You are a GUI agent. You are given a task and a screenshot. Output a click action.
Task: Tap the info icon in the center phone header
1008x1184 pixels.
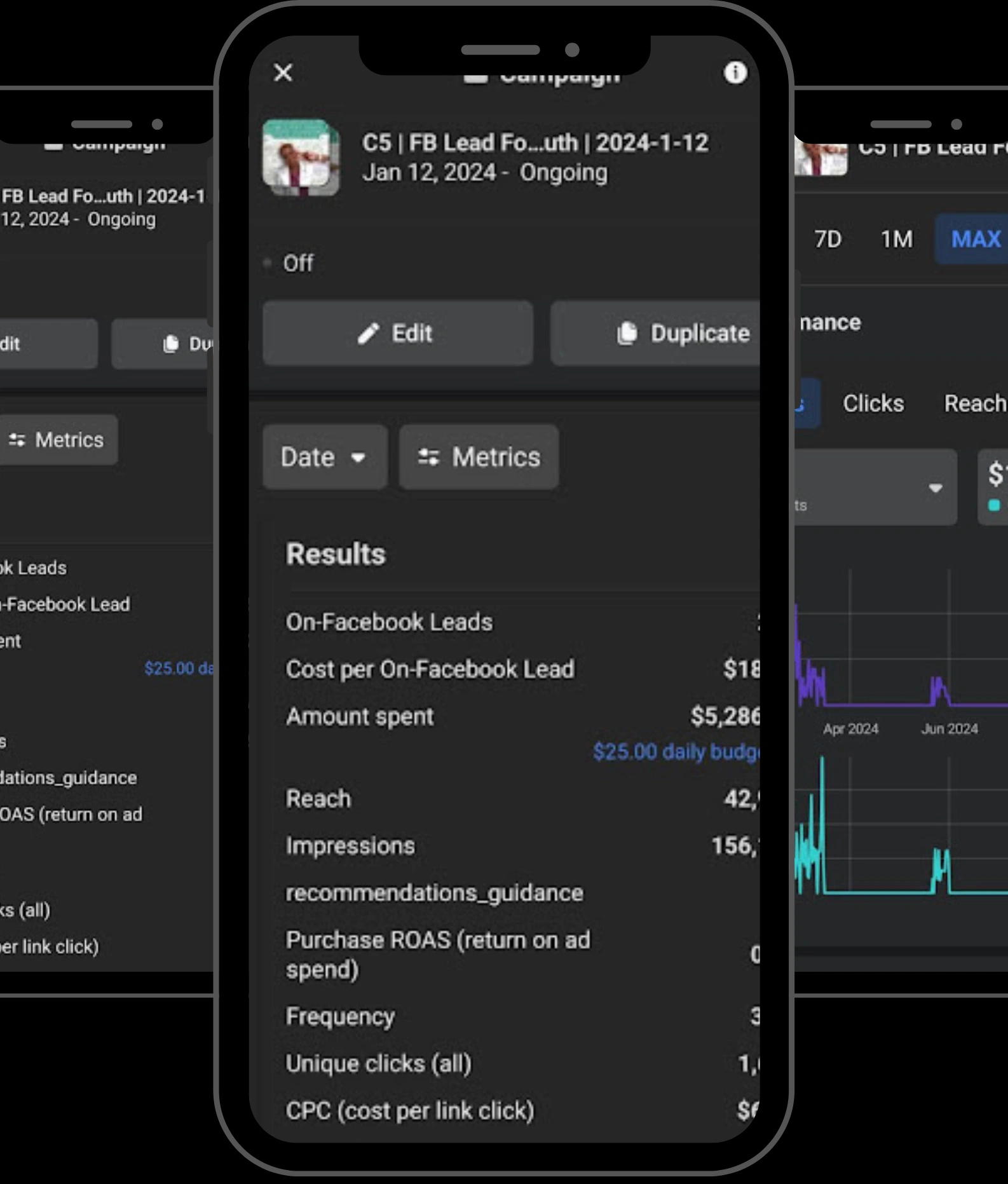point(735,73)
